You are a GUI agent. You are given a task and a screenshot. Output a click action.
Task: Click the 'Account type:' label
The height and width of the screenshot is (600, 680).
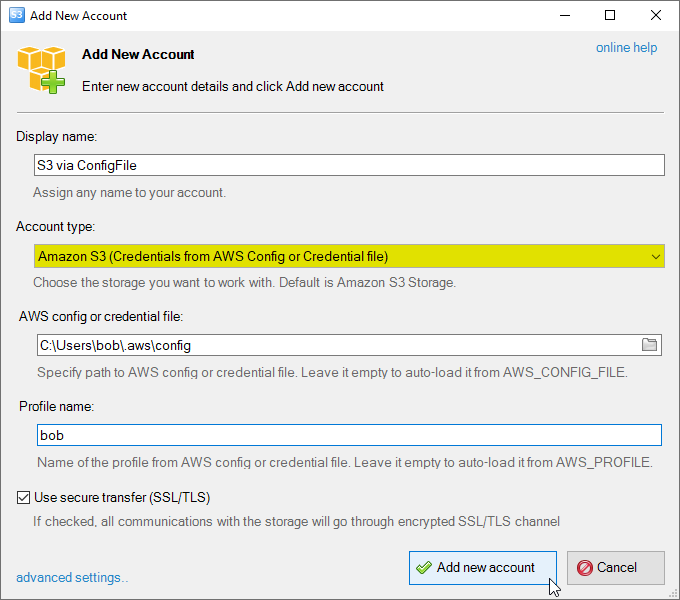pos(56,227)
